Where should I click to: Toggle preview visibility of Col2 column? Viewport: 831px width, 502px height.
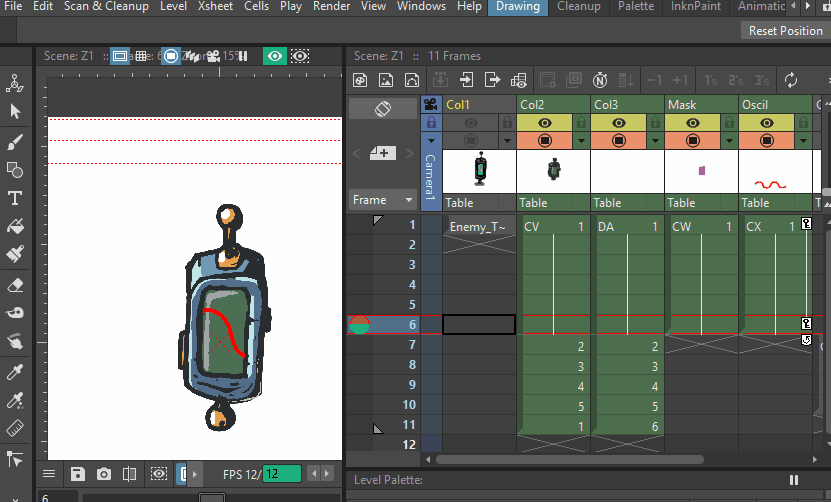pyautogui.click(x=545, y=122)
